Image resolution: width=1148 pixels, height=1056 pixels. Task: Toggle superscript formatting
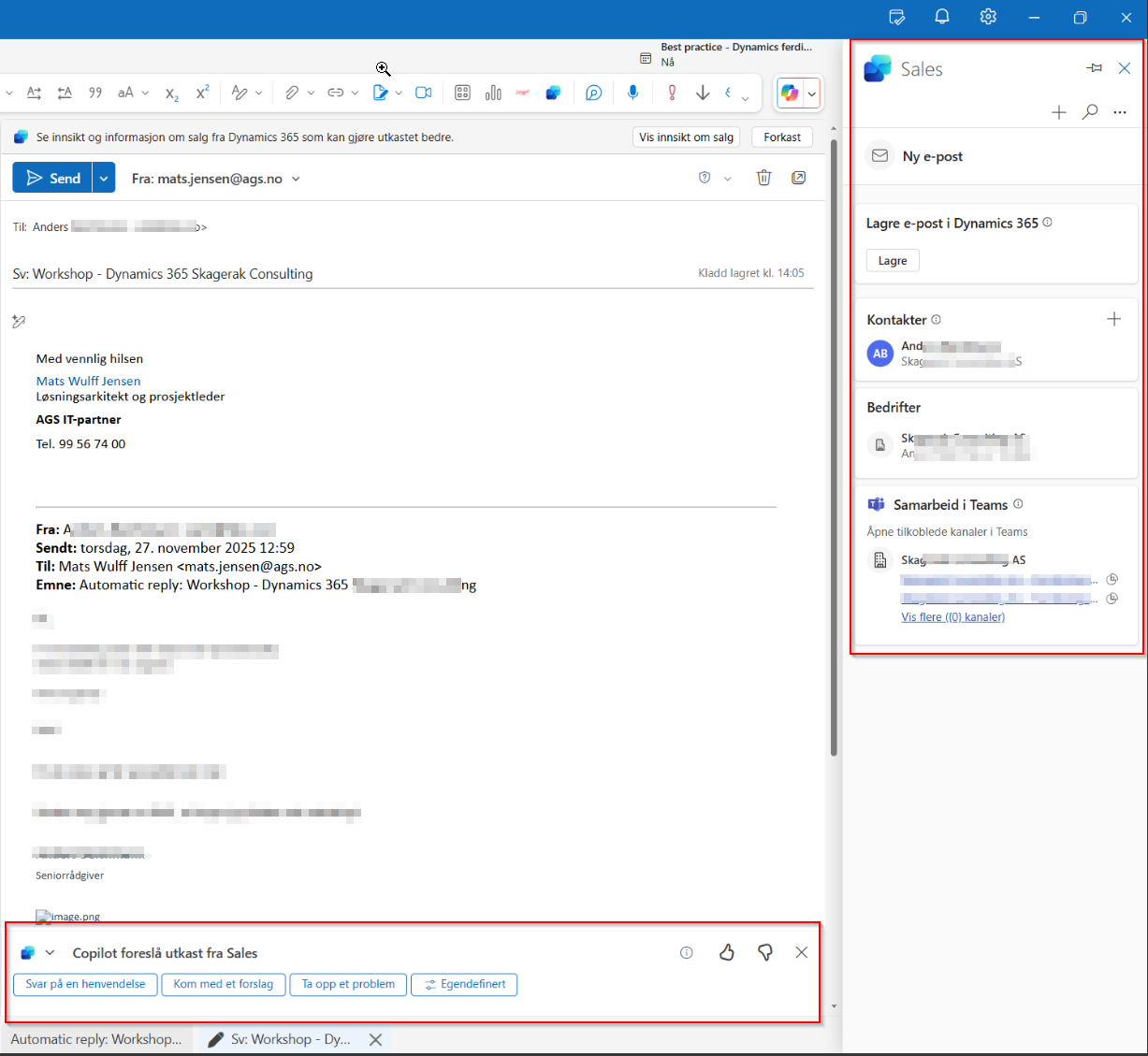point(202,93)
